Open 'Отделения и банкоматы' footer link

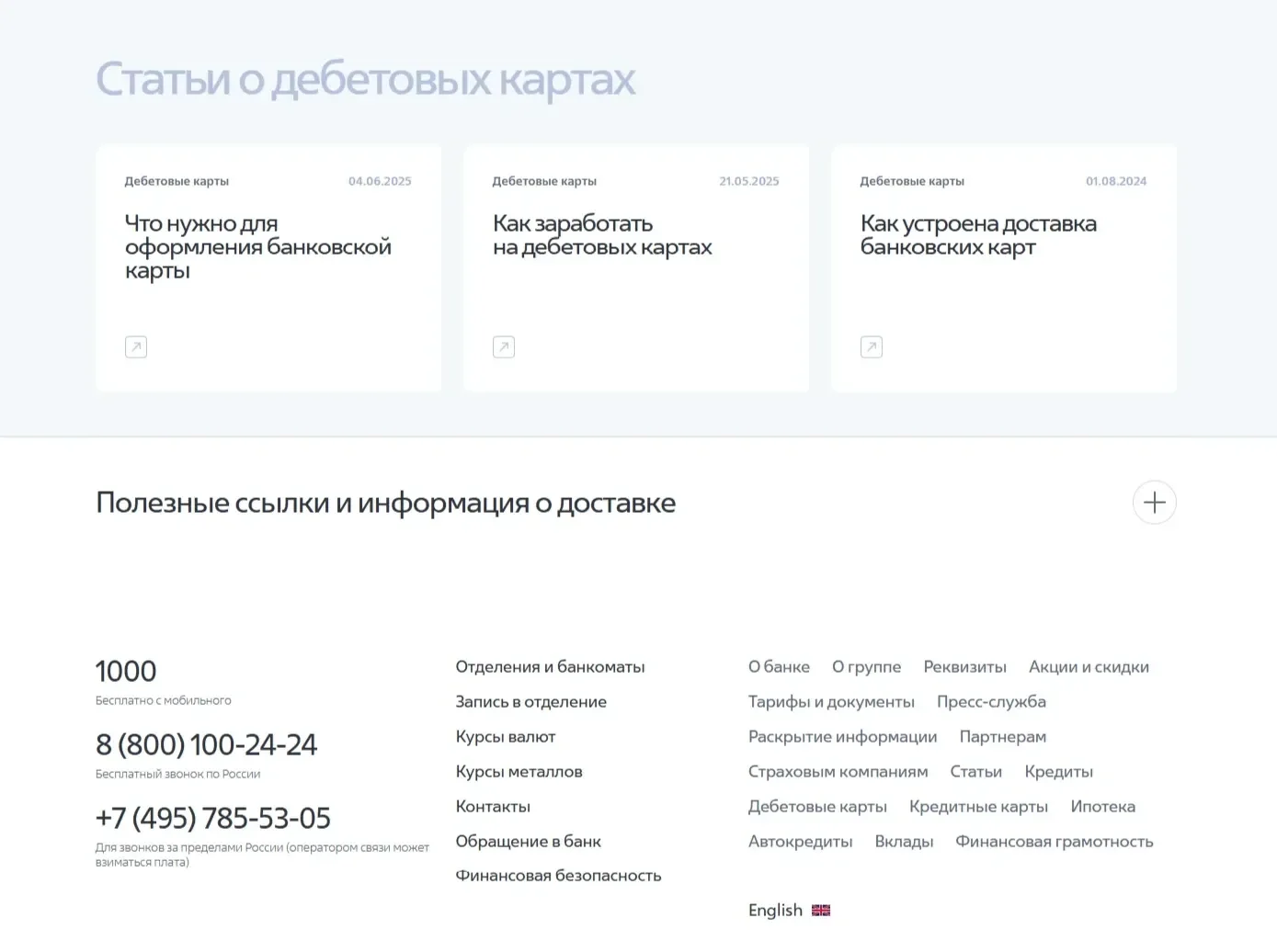(550, 667)
